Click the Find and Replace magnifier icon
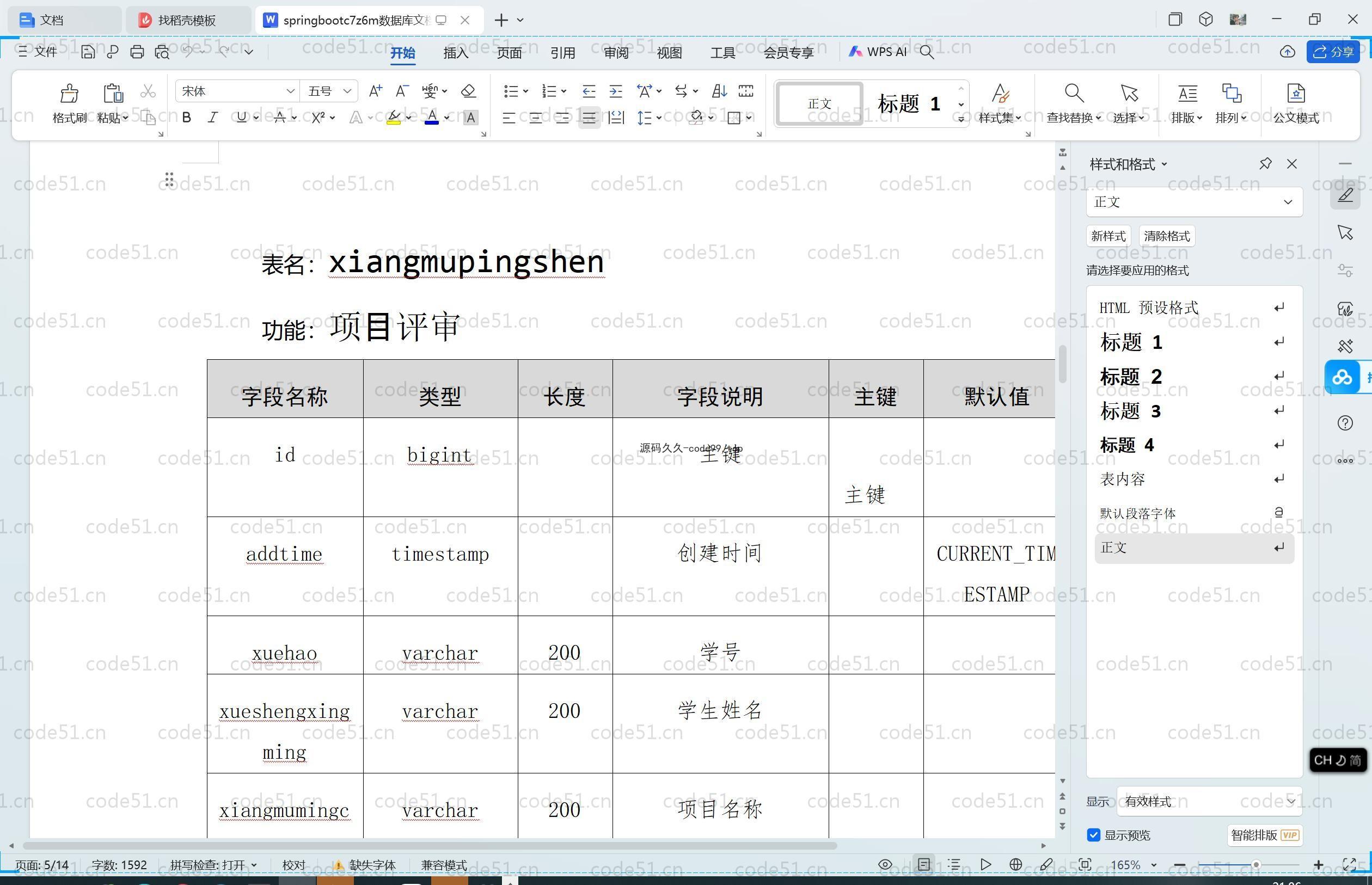 (1074, 93)
